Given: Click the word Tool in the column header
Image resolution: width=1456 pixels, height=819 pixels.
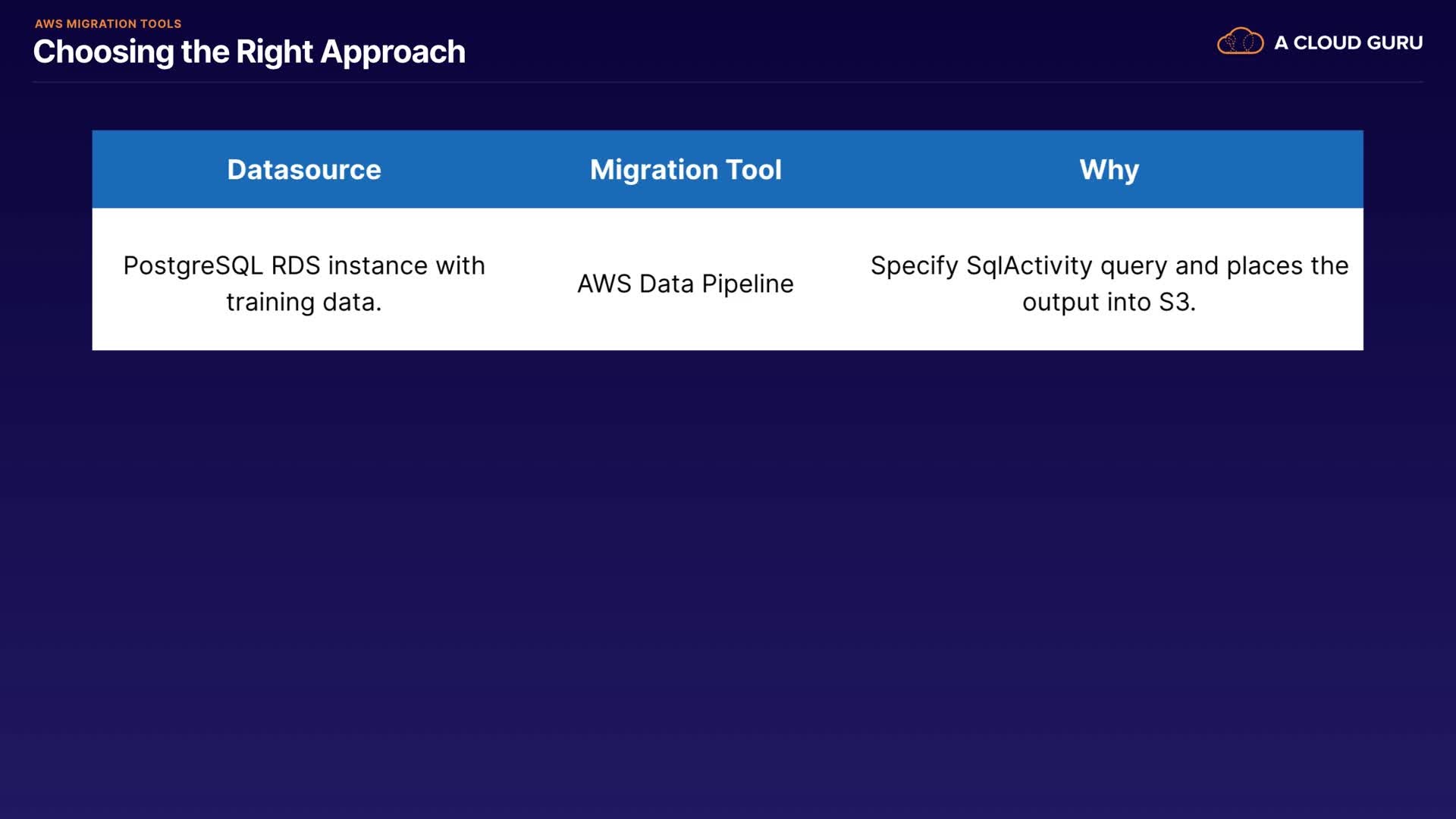Looking at the screenshot, I should tap(753, 170).
